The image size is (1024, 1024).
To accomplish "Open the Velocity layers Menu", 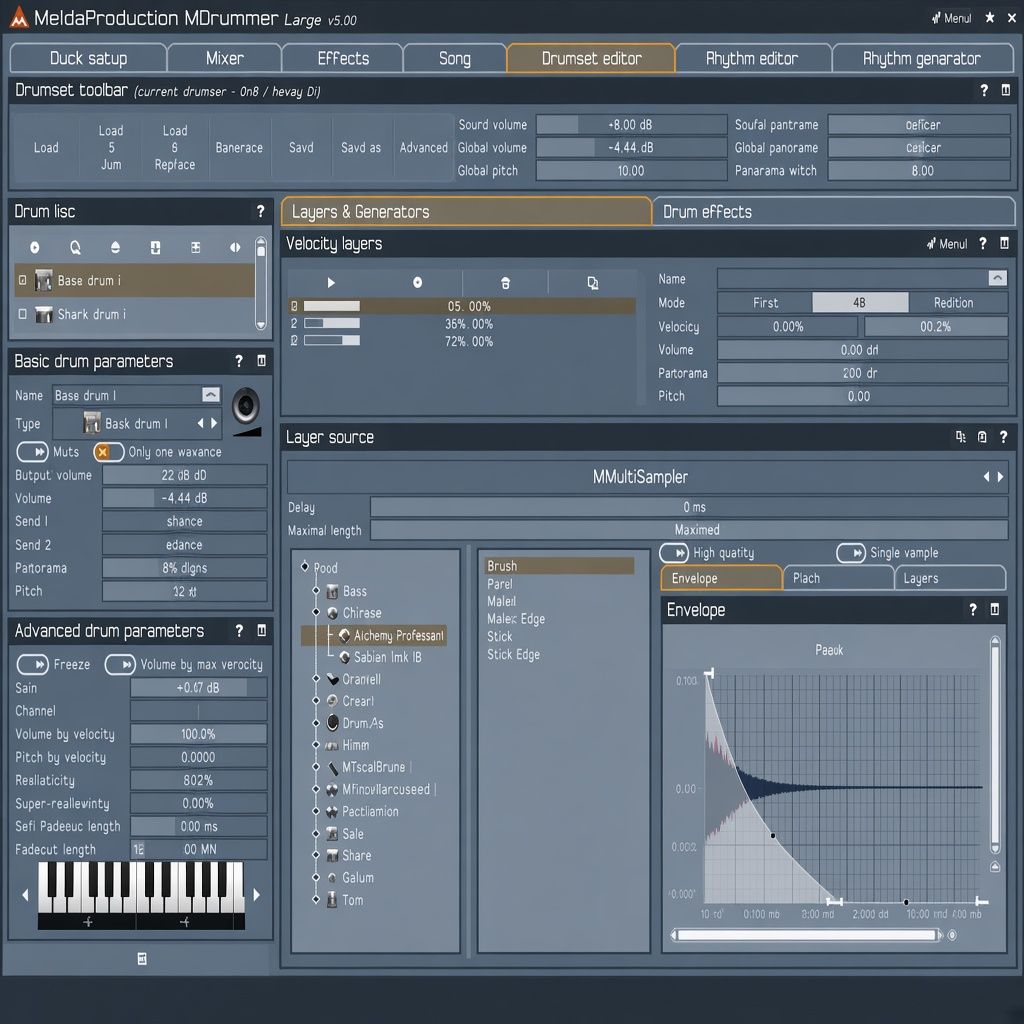I will click(x=947, y=244).
